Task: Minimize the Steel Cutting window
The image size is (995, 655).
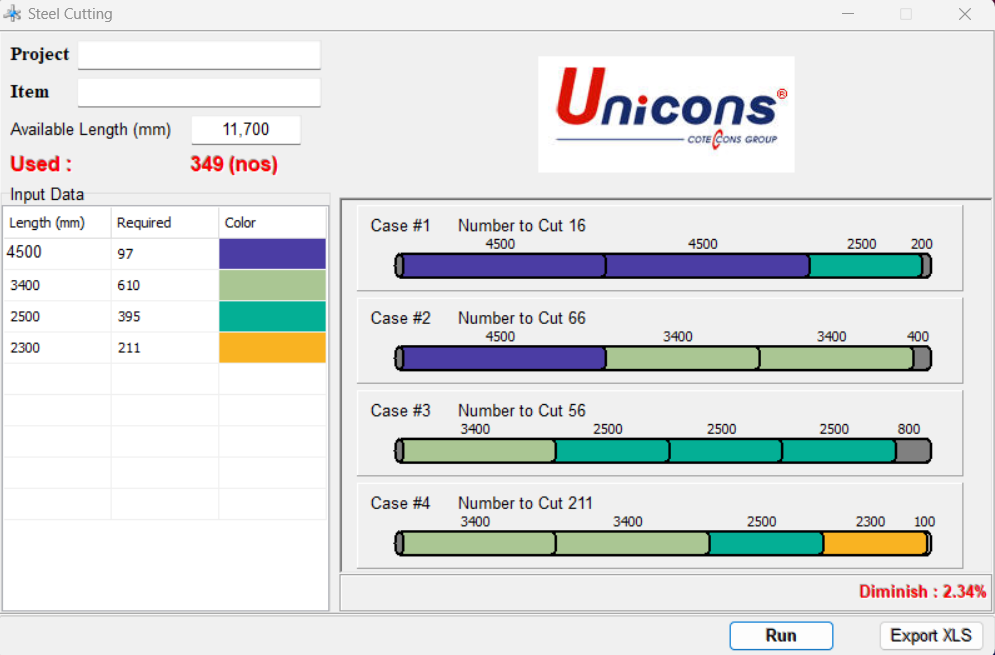Action: tap(848, 14)
